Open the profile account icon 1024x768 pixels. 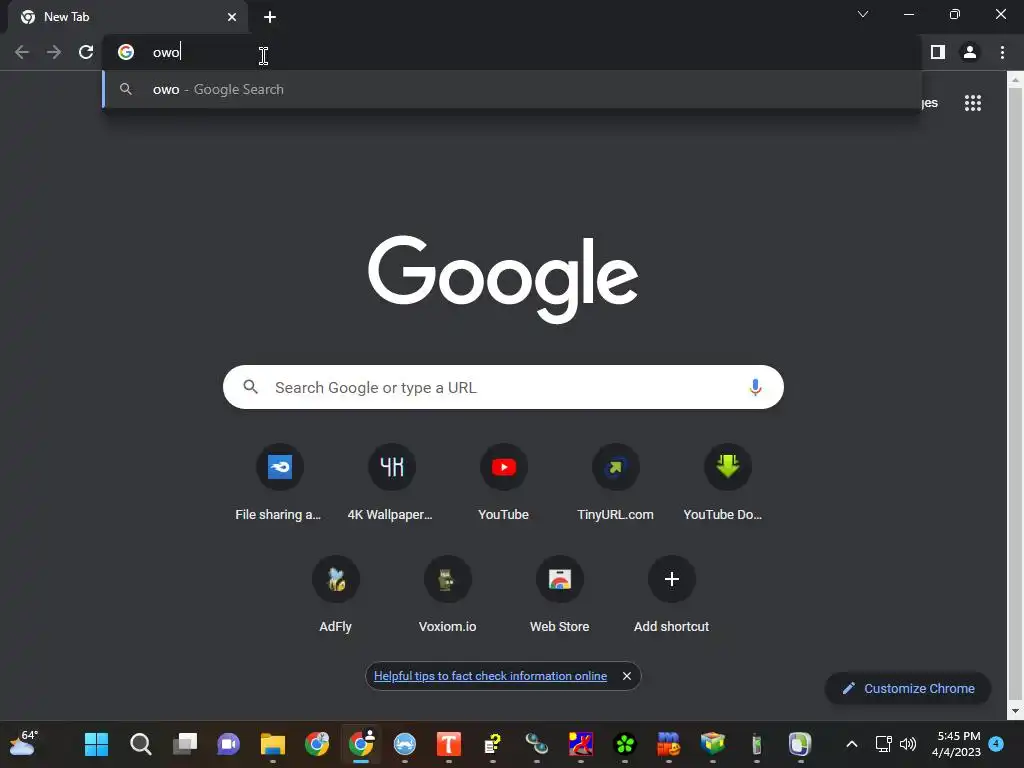(970, 52)
